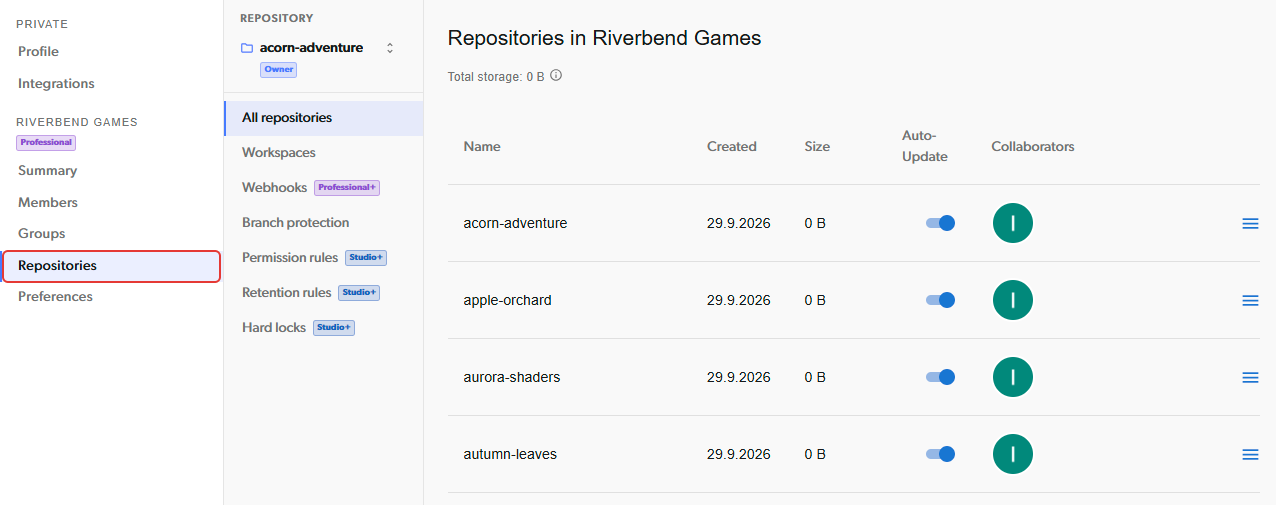This screenshot has width=1276, height=505.
Task: Click the 0 B size in aurora-shaders row
Action: click(815, 377)
